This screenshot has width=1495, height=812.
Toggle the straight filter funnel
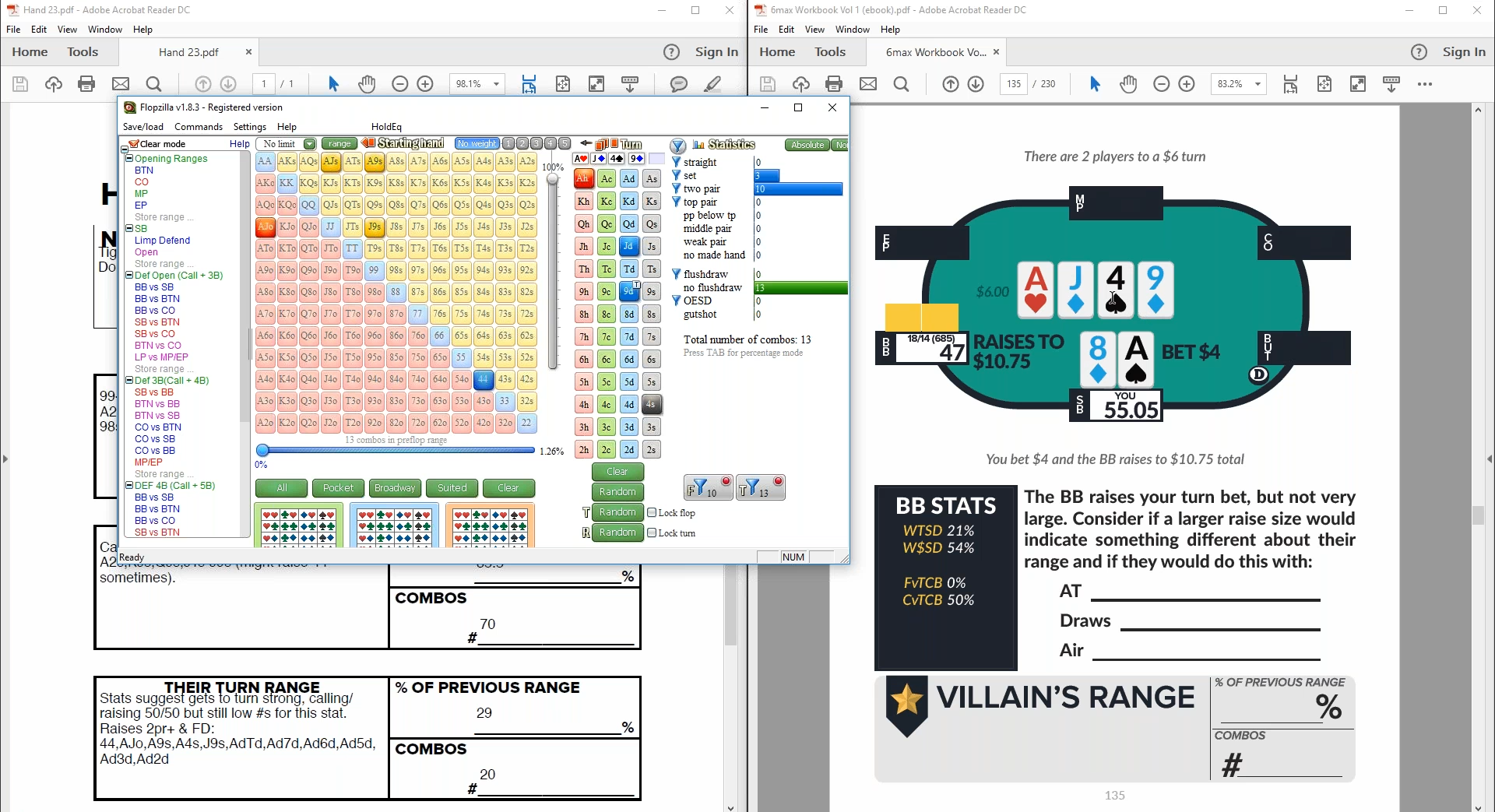pyautogui.click(x=676, y=163)
